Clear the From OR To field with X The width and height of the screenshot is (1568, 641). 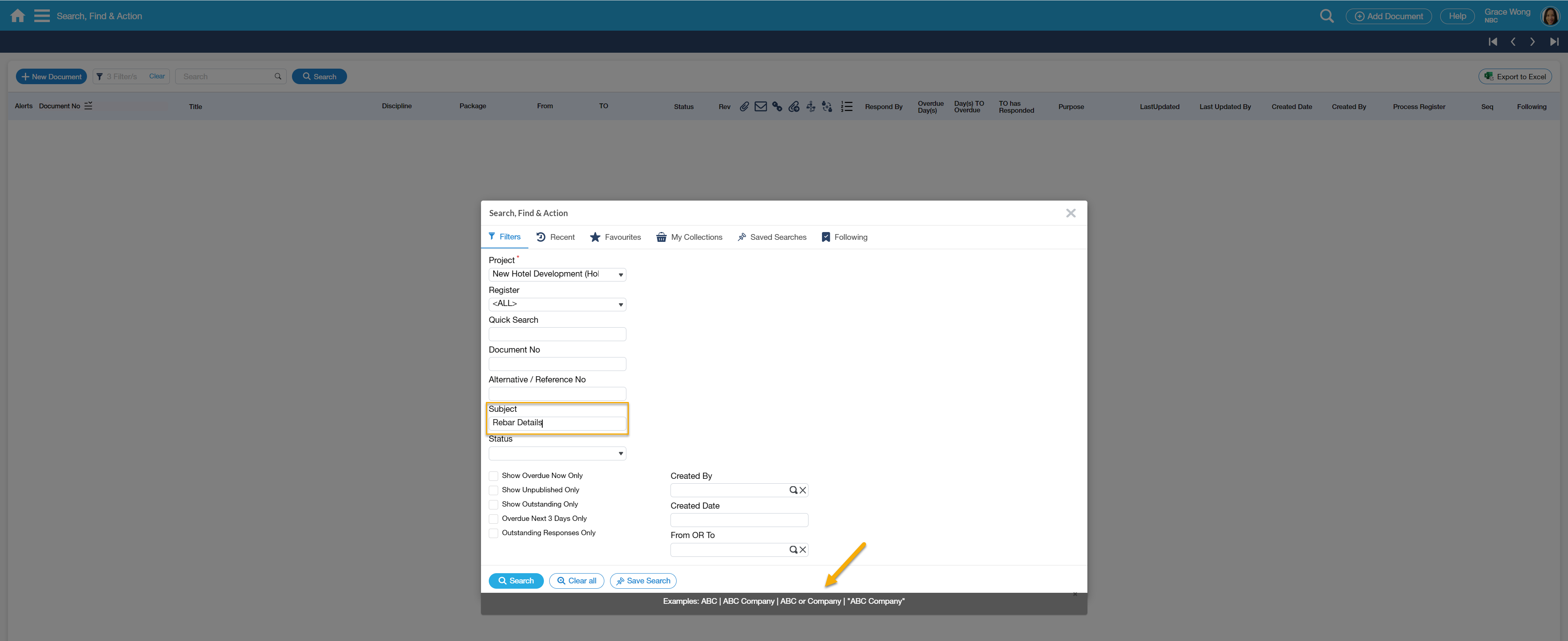point(803,549)
